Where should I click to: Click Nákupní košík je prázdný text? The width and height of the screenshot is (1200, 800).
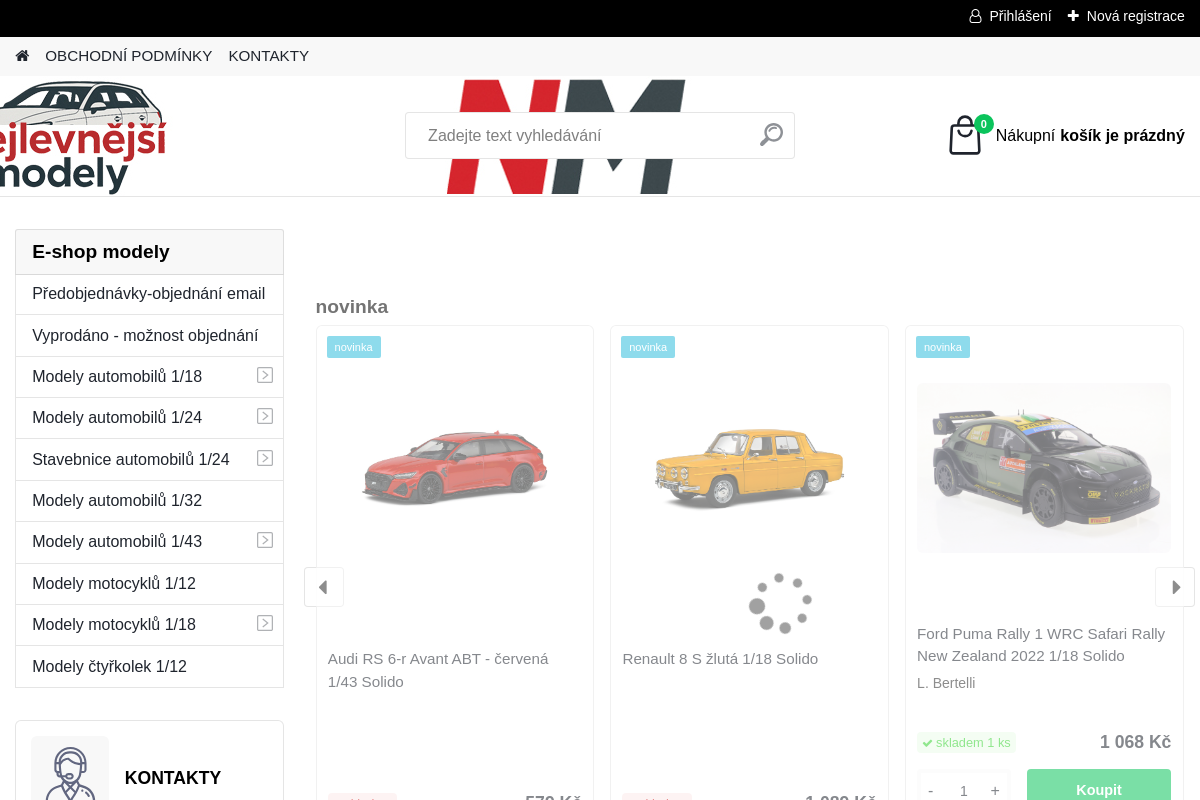coord(1090,136)
